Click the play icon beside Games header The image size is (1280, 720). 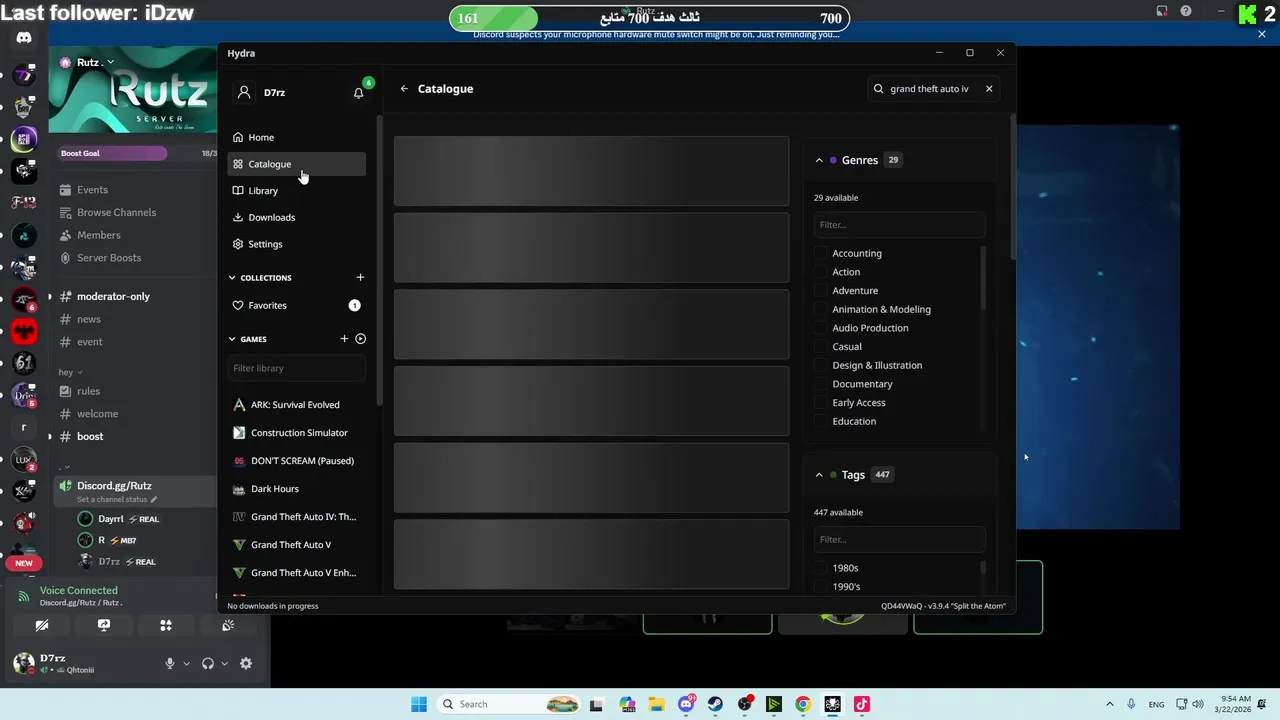coord(361,339)
